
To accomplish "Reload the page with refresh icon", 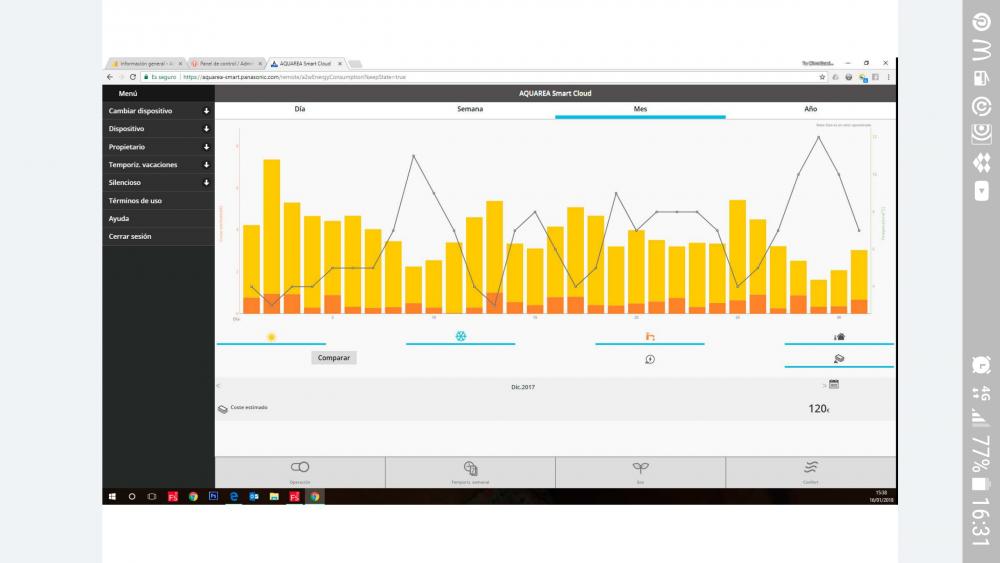I will tap(133, 77).
